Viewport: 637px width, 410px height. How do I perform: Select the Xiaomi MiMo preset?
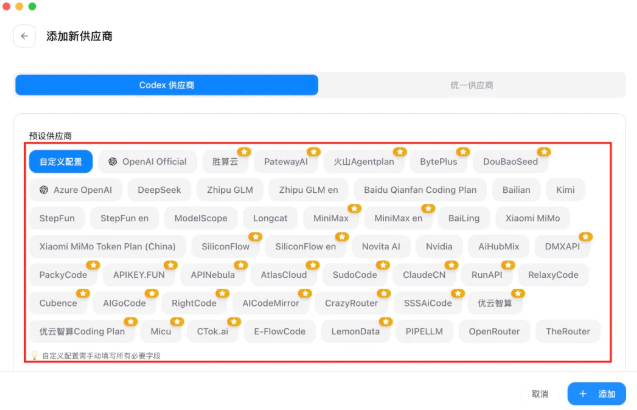(x=533, y=218)
